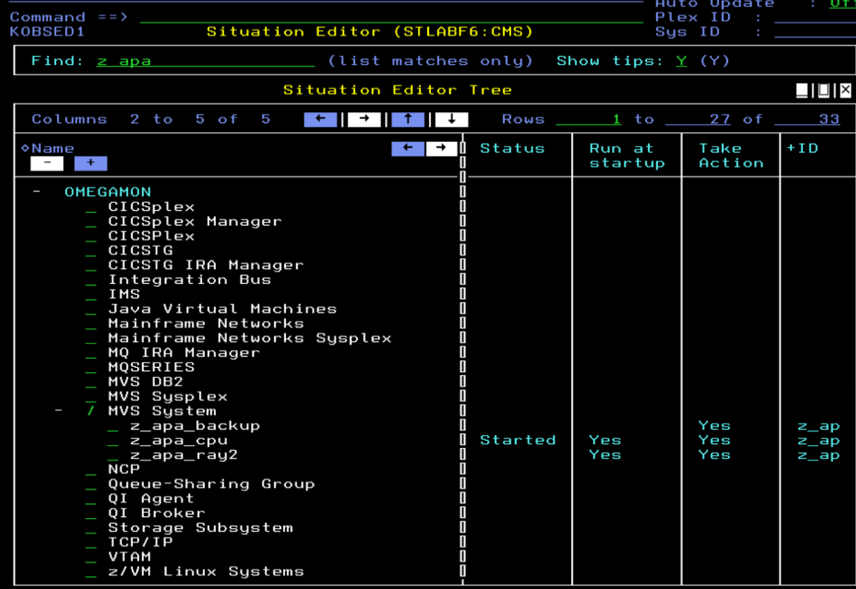Click the Rows starting value 1
Image resolution: width=856 pixels, height=589 pixels.
[x=588, y=119]
